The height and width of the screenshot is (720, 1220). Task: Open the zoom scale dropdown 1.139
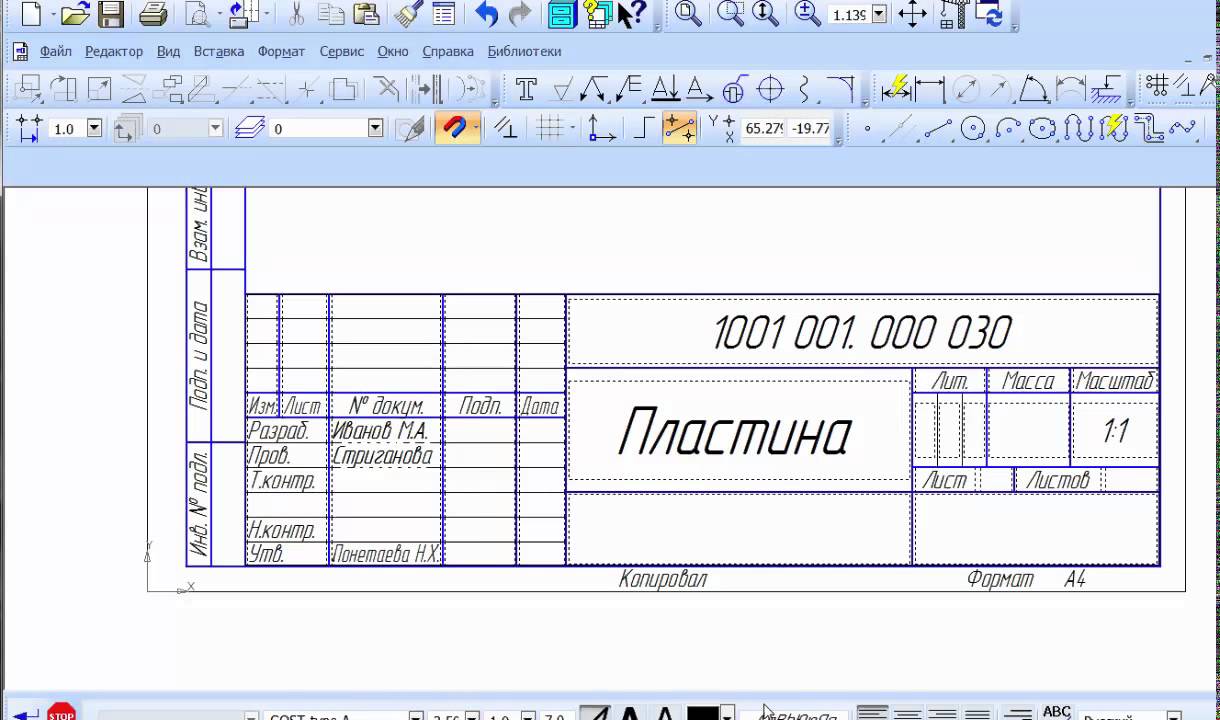pos(879,15)
